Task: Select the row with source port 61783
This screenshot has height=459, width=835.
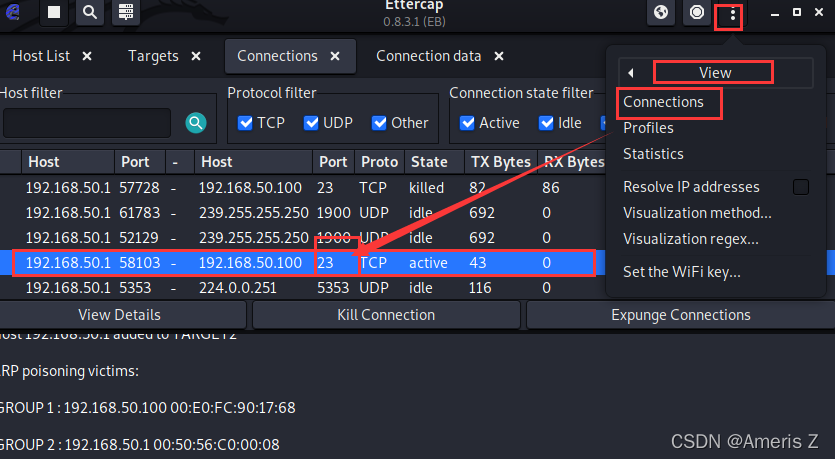Action: point(302,213)
